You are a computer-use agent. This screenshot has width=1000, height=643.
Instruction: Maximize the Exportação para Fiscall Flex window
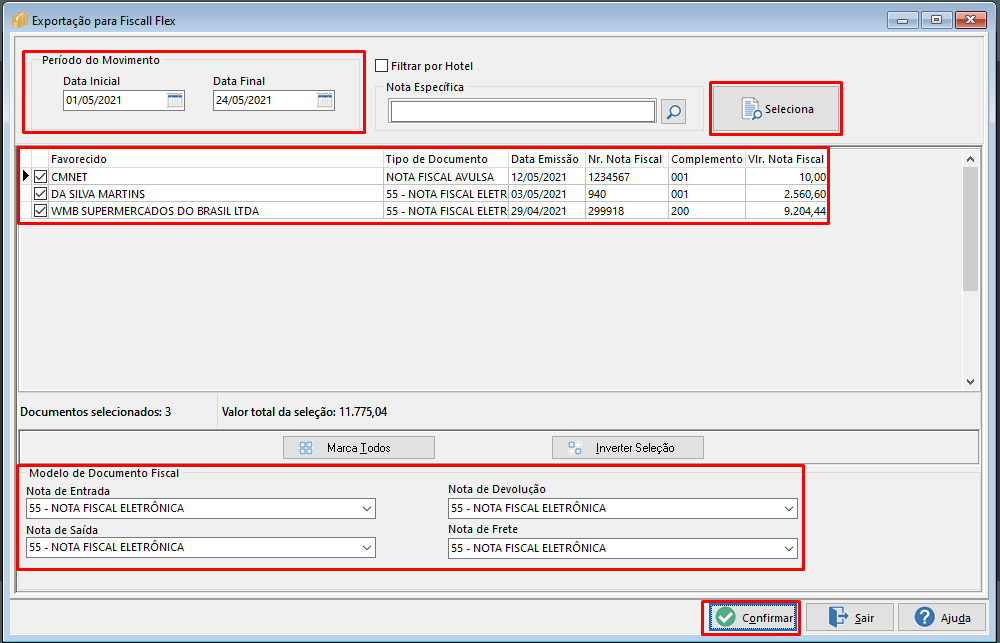[936, 20]
